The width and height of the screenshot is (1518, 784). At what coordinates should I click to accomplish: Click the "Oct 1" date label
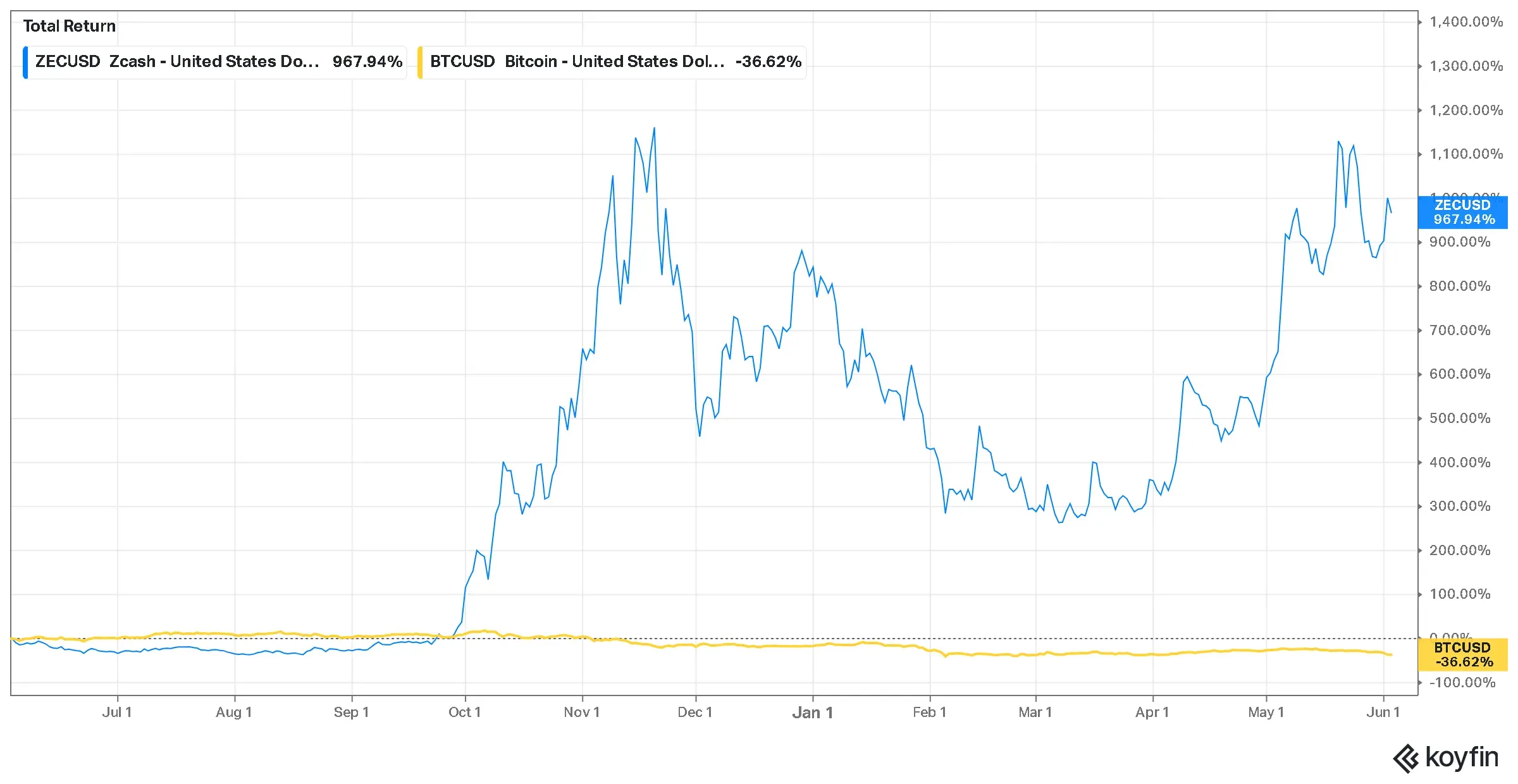(x=465, y=713)
